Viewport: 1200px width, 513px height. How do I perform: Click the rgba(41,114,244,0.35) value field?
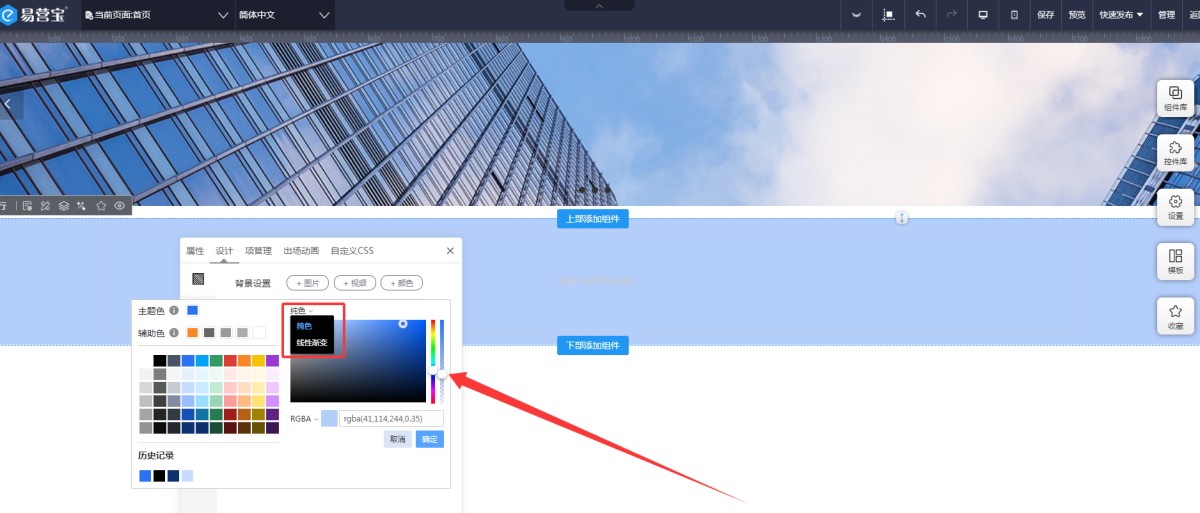[391, 419]
